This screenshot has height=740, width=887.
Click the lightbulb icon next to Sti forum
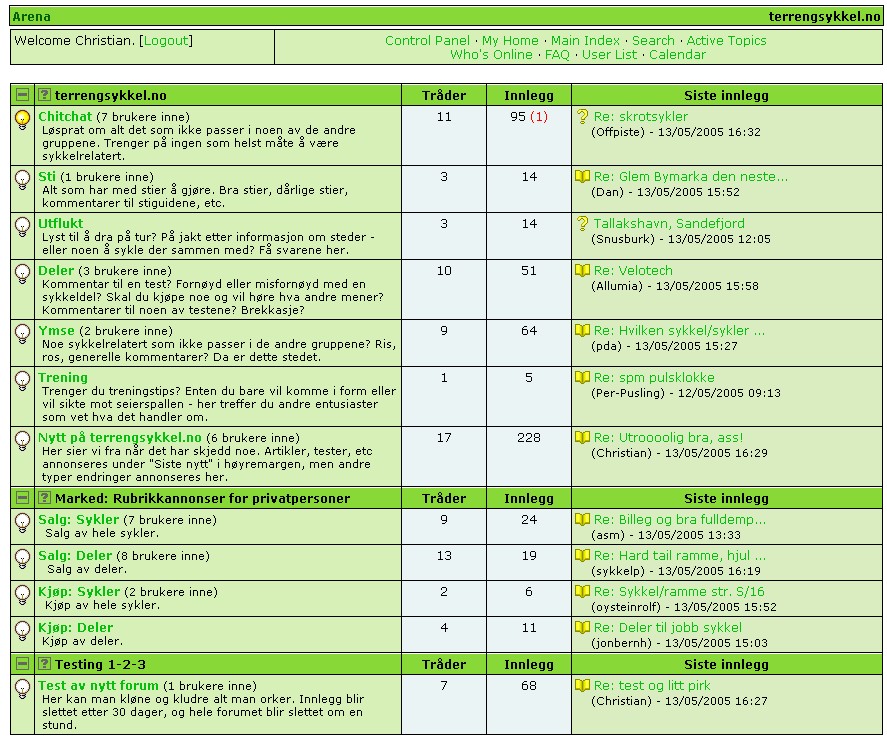22,180
